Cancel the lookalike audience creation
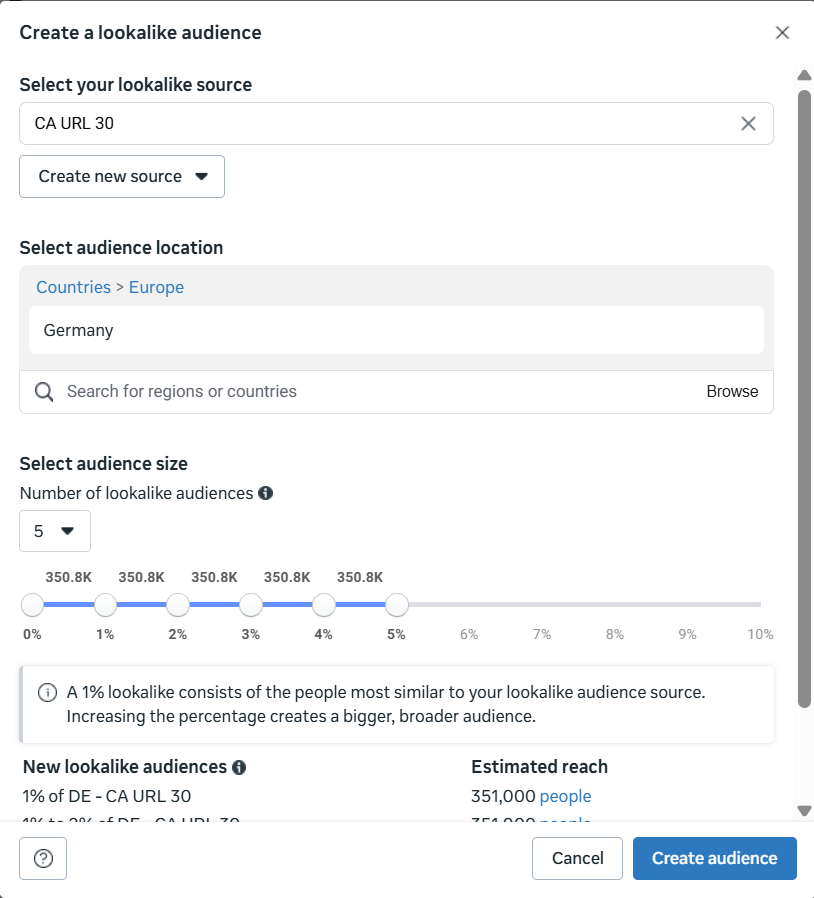814x898 pixels. point(577,858)
